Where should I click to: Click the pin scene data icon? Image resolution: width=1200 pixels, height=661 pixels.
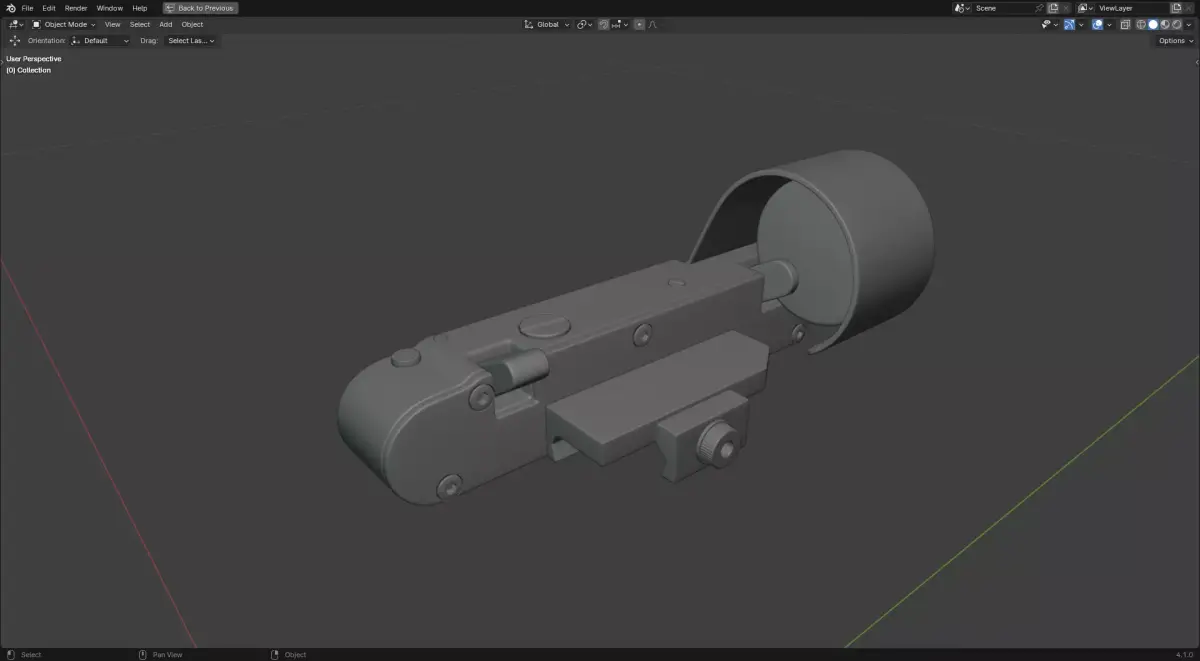point(1038,7)
